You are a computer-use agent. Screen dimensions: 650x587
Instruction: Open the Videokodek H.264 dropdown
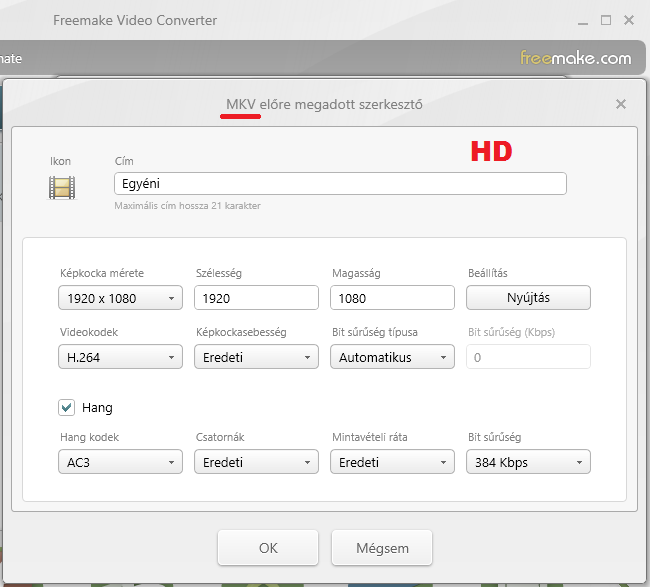120,357
